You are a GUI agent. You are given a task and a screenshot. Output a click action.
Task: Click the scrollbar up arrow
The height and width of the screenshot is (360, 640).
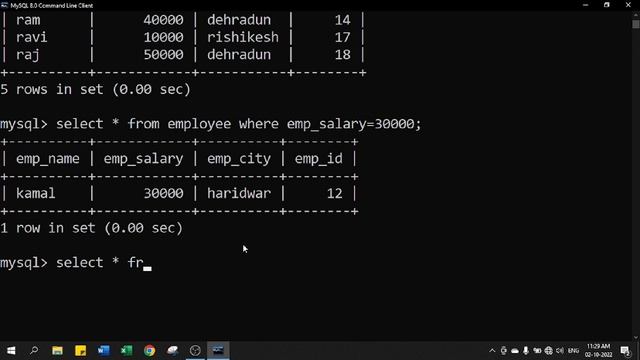(x=636, y=15)
